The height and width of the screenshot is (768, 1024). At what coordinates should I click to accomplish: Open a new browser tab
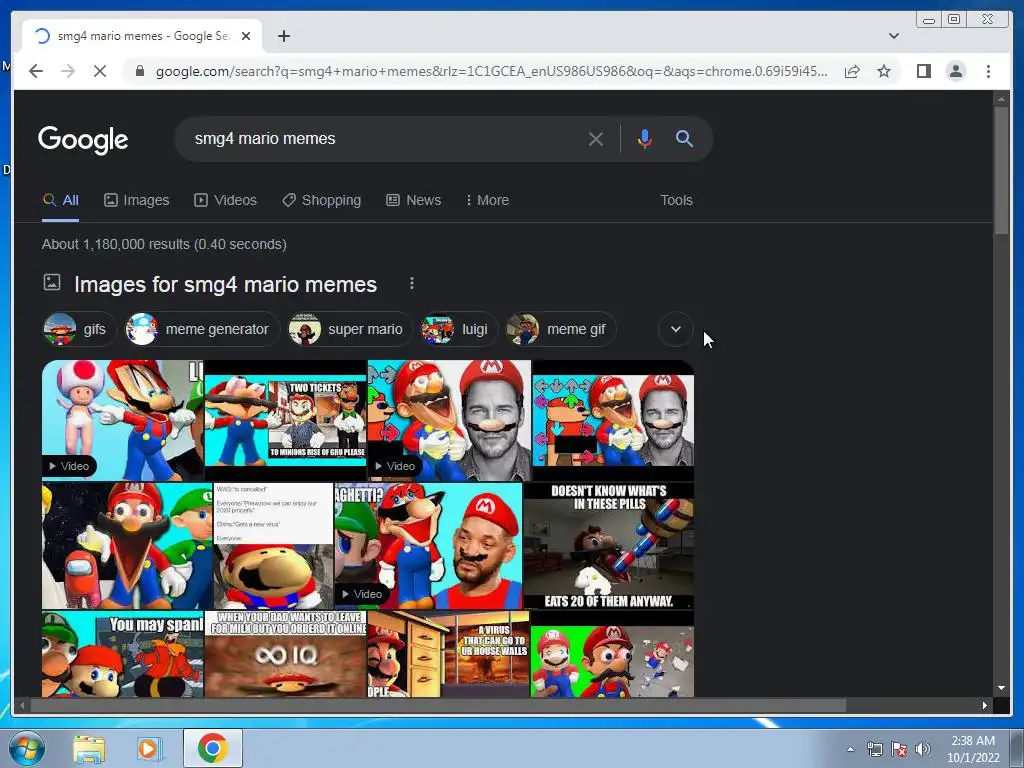(x=283, y=36)
